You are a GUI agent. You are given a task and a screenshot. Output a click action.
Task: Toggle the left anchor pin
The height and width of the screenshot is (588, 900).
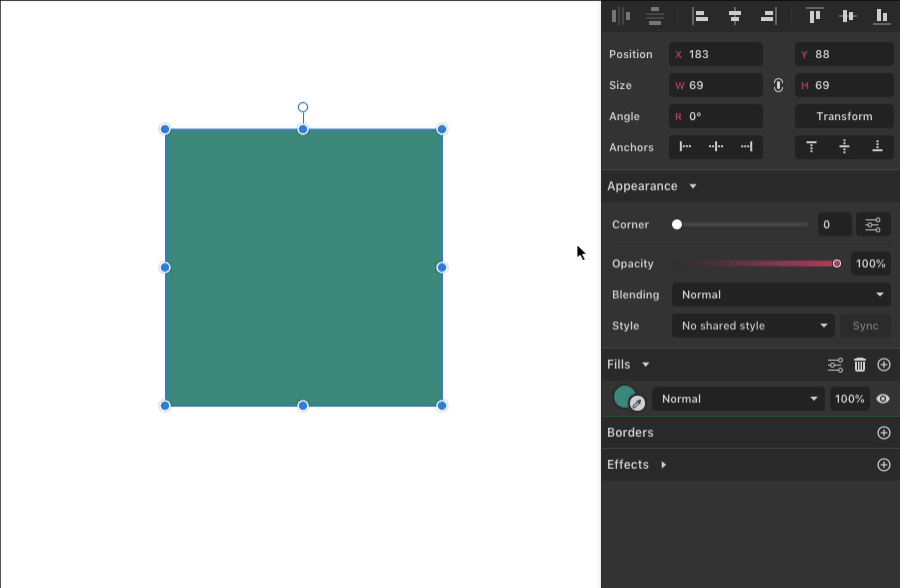click(686, 147)
